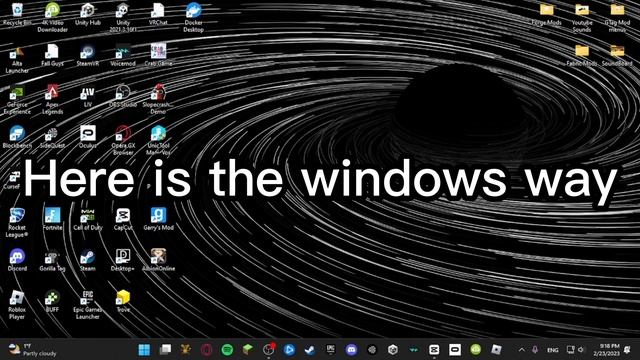
Task: Open the Oculus app from the taskbar
Action: [x=455, y=350]
